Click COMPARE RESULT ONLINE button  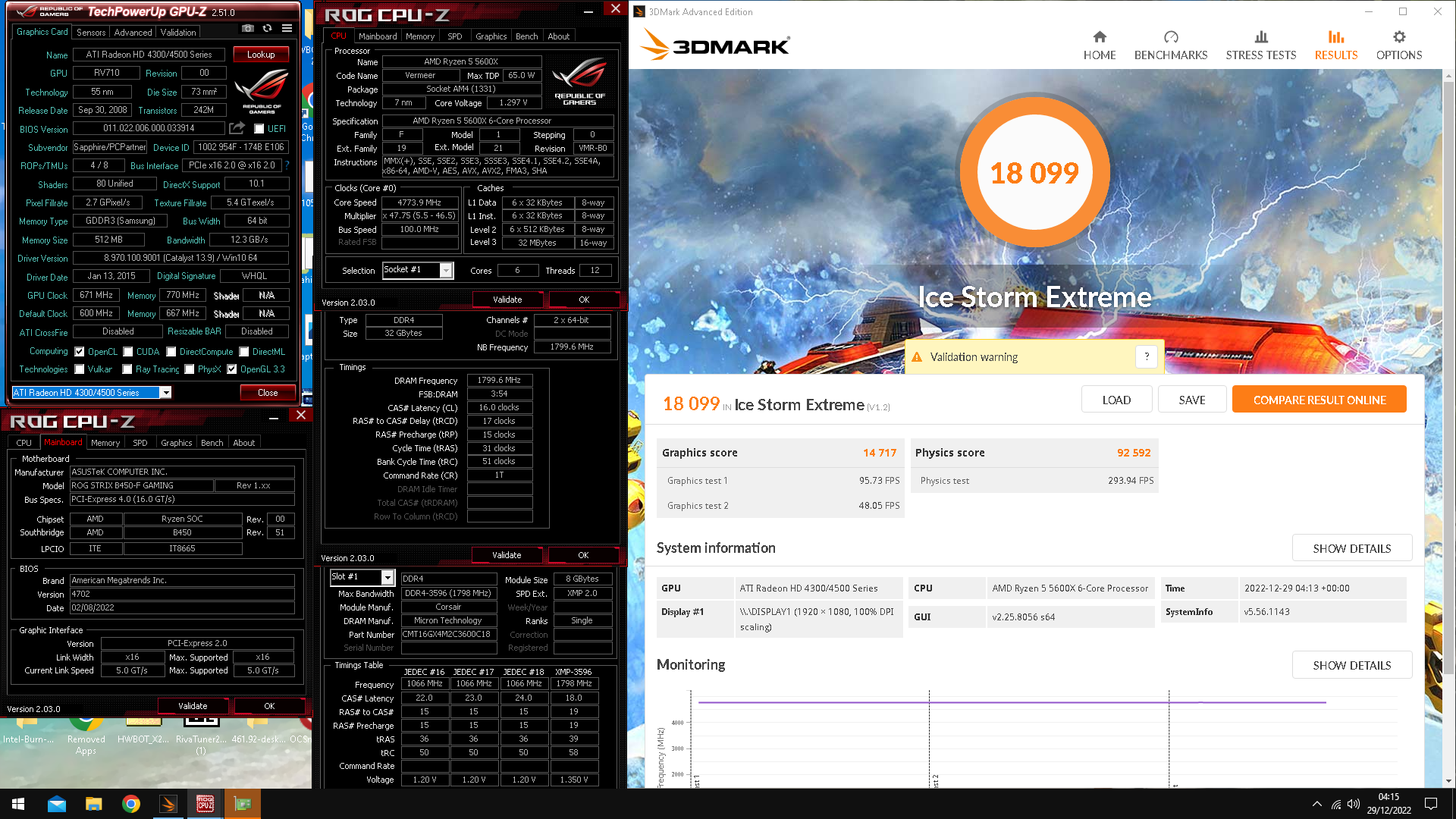pos(1319,400)
